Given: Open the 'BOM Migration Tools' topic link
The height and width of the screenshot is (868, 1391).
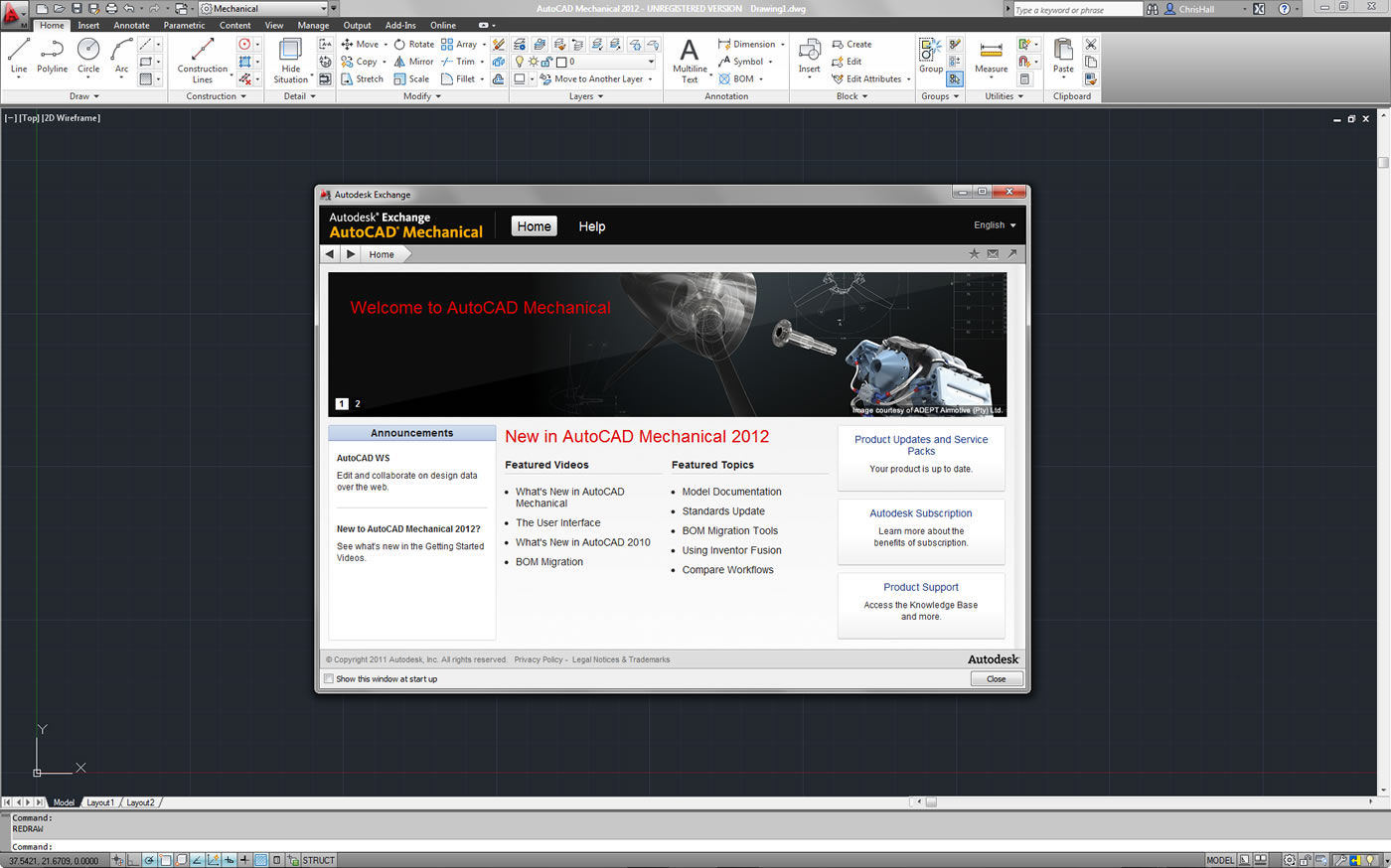Looking at the screenshot, I should click(730, 531).
